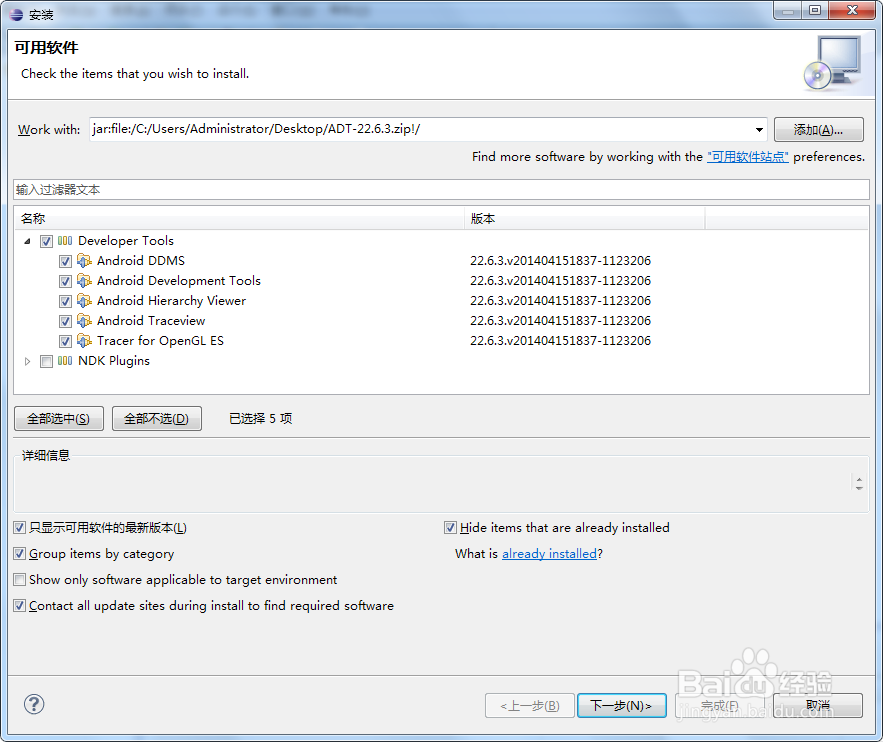Enable Show only software applicable to target environment
Viewport: 883px width, 742px height.
click(x=20, y=579)
